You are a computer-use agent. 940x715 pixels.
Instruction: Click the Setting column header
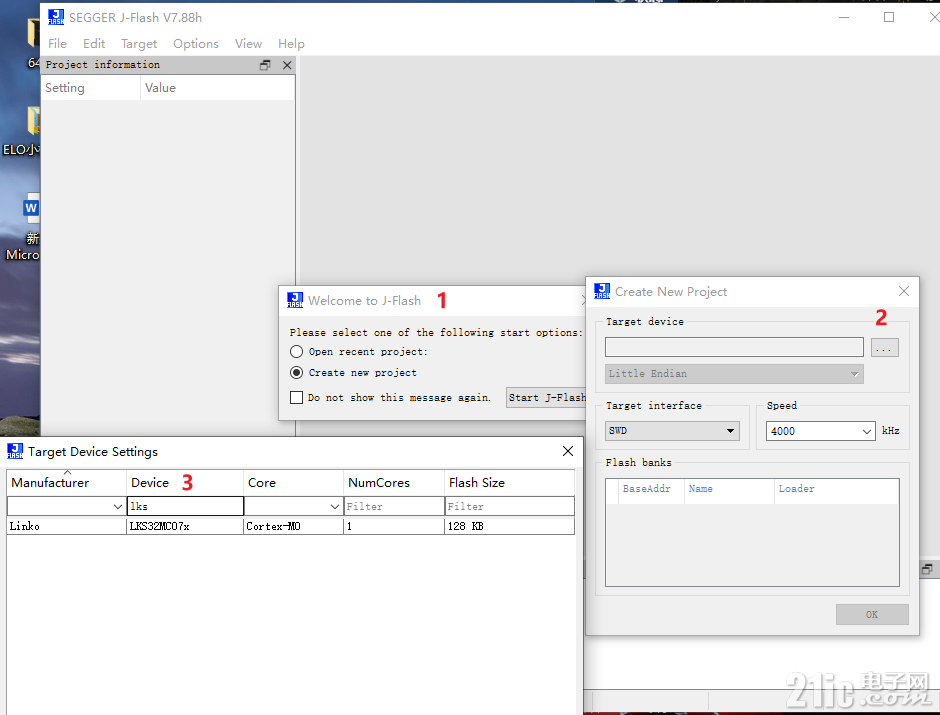coord(91,88)
